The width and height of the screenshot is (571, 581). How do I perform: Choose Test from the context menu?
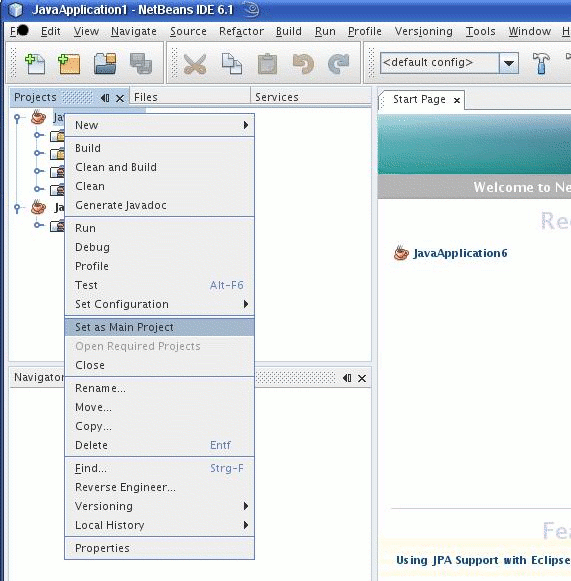[x=159, y=285]
